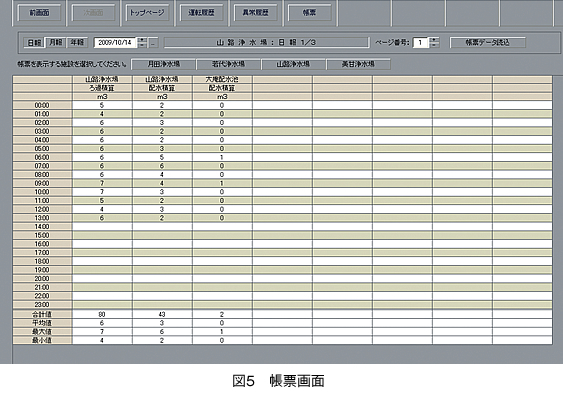Screen dimensions: 563x393
Task: Select the 01:00 time row label
Action: coord(42,114)
